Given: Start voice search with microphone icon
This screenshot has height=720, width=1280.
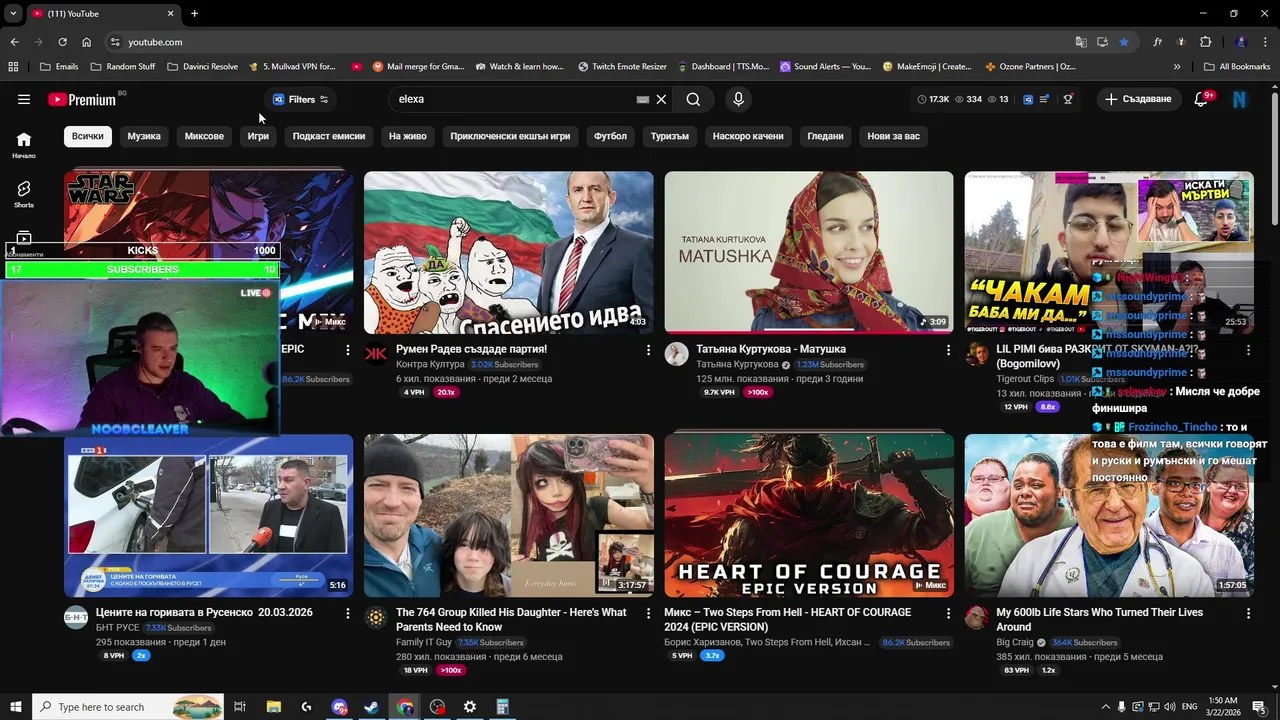Looking at the screenshot, I should 738,99.
